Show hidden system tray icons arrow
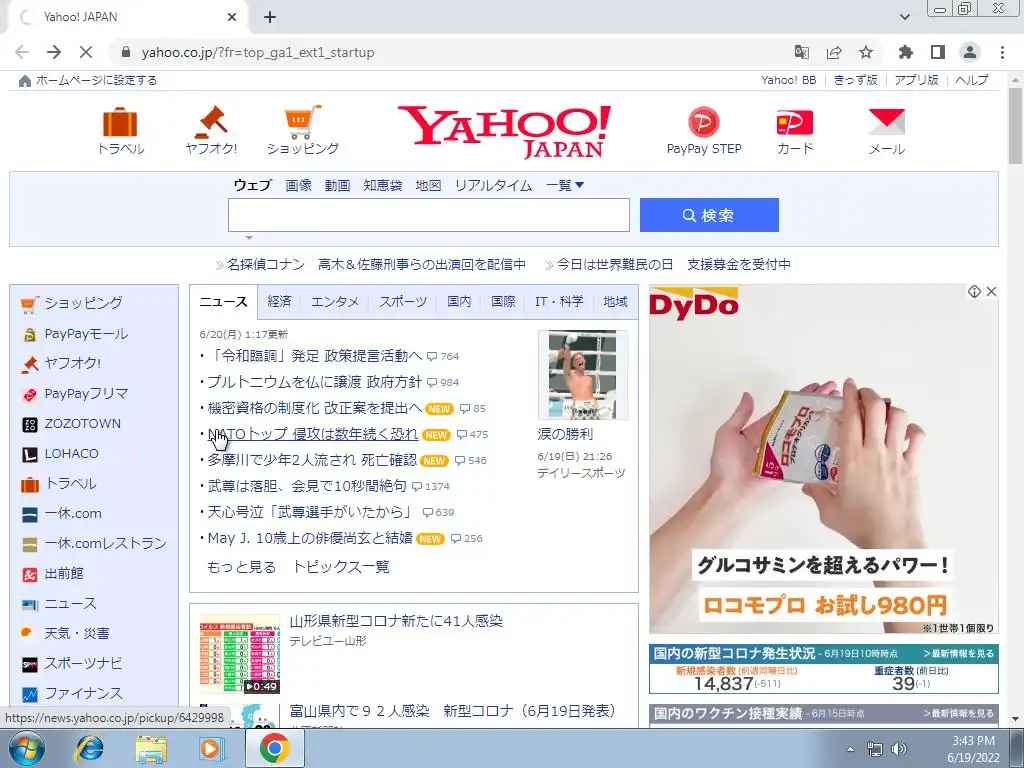Image resolution: width=1024 pixels, height=768 pixels. (850, 749)
